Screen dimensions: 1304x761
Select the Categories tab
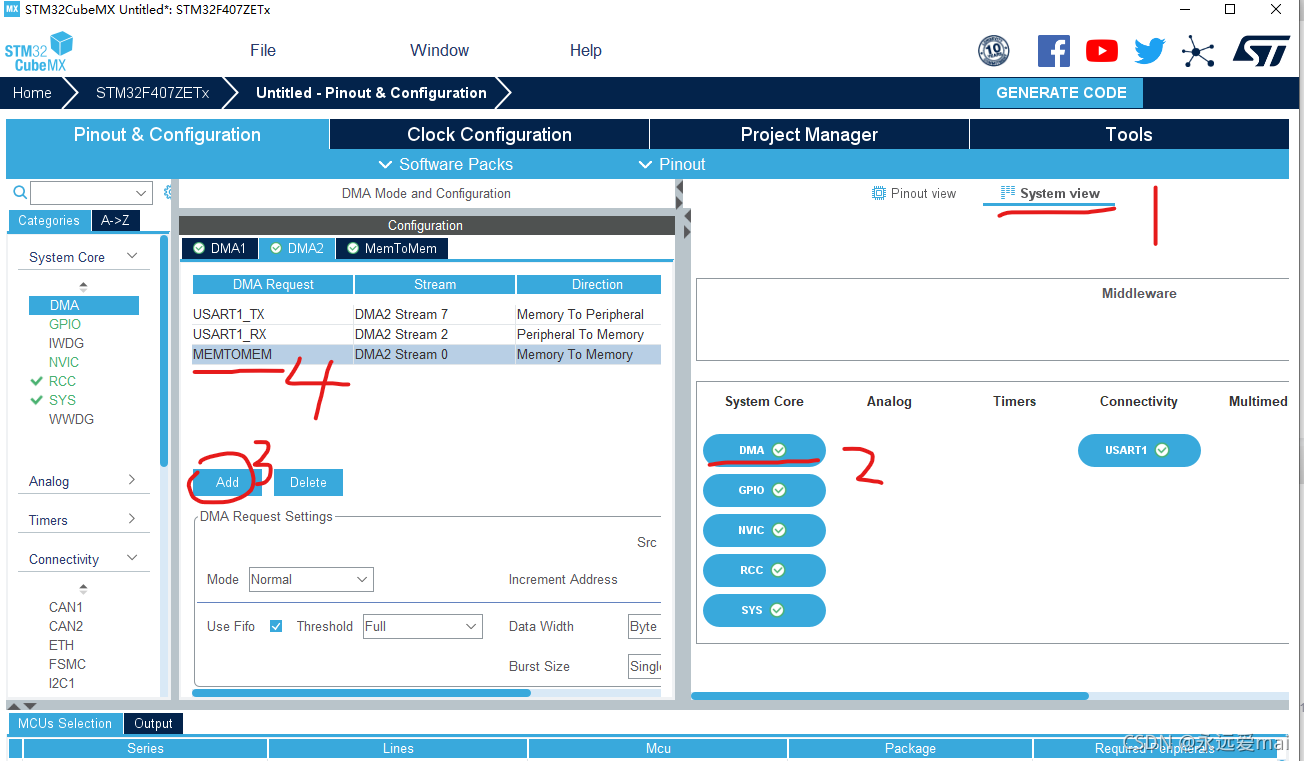[48, 221]
